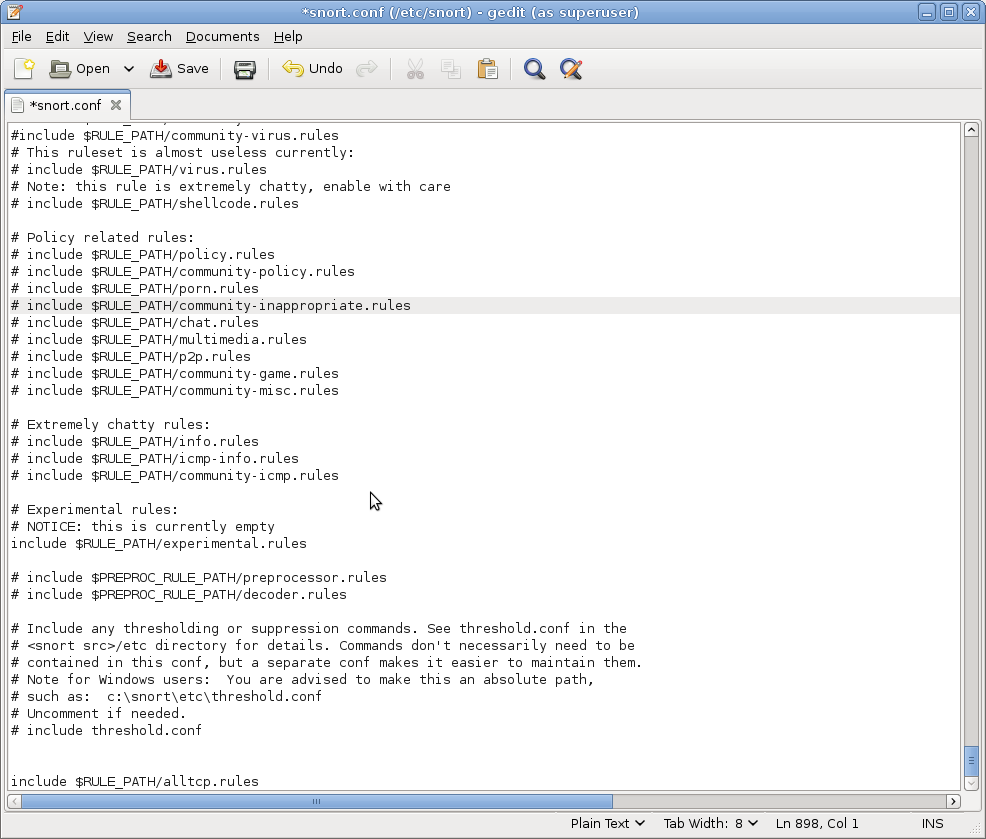Click the '# Extremely chatty rules:' comment

click(110, 425)
